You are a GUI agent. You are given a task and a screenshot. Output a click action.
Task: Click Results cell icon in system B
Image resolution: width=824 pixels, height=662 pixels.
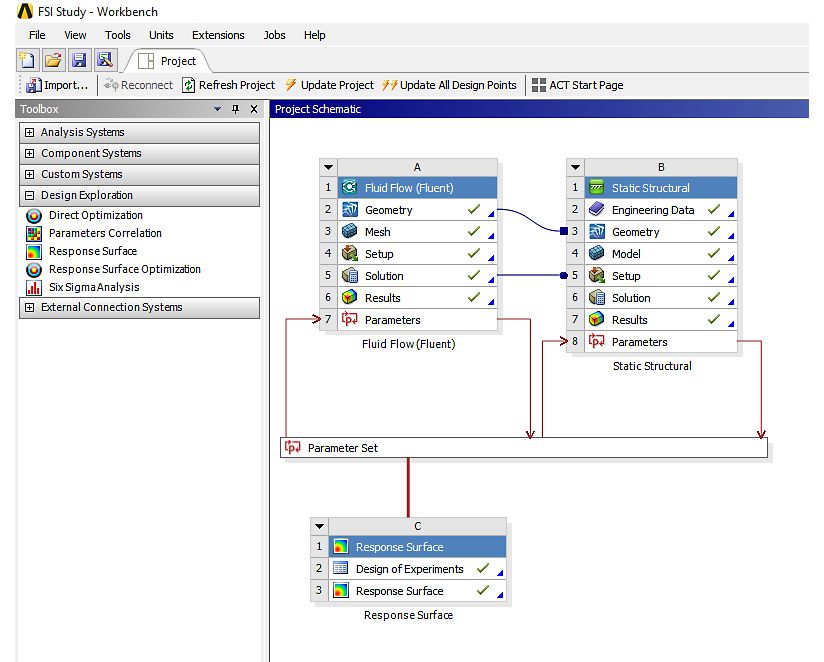pos(596,319)
